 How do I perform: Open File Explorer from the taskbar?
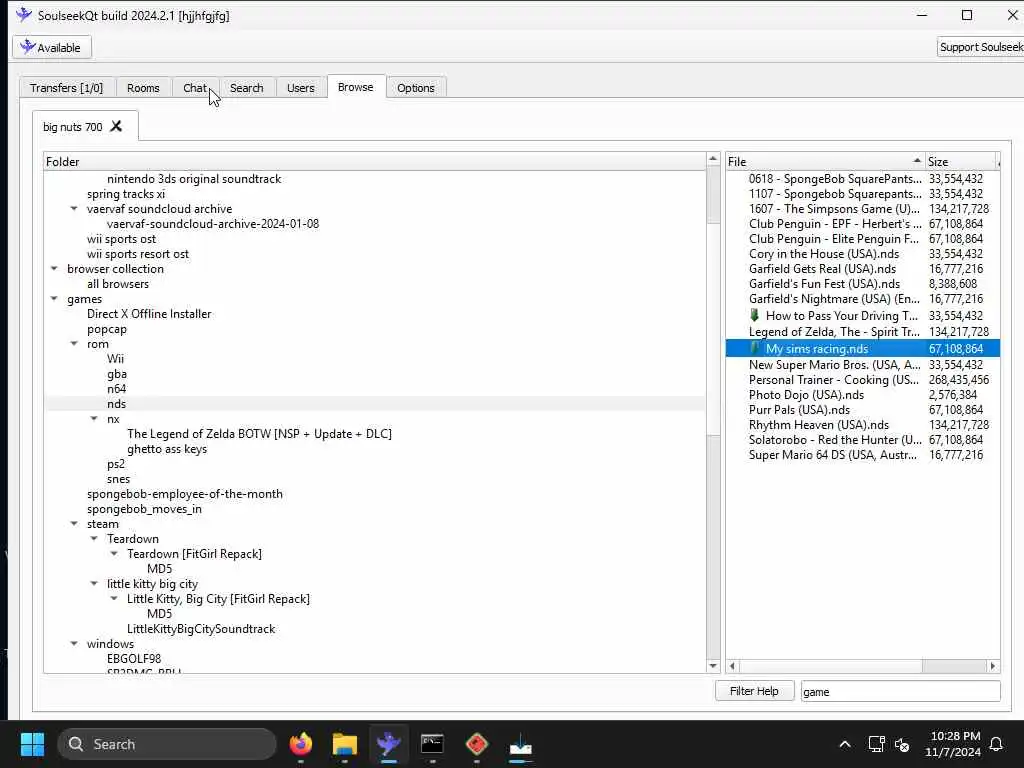(x=345, y=744)
